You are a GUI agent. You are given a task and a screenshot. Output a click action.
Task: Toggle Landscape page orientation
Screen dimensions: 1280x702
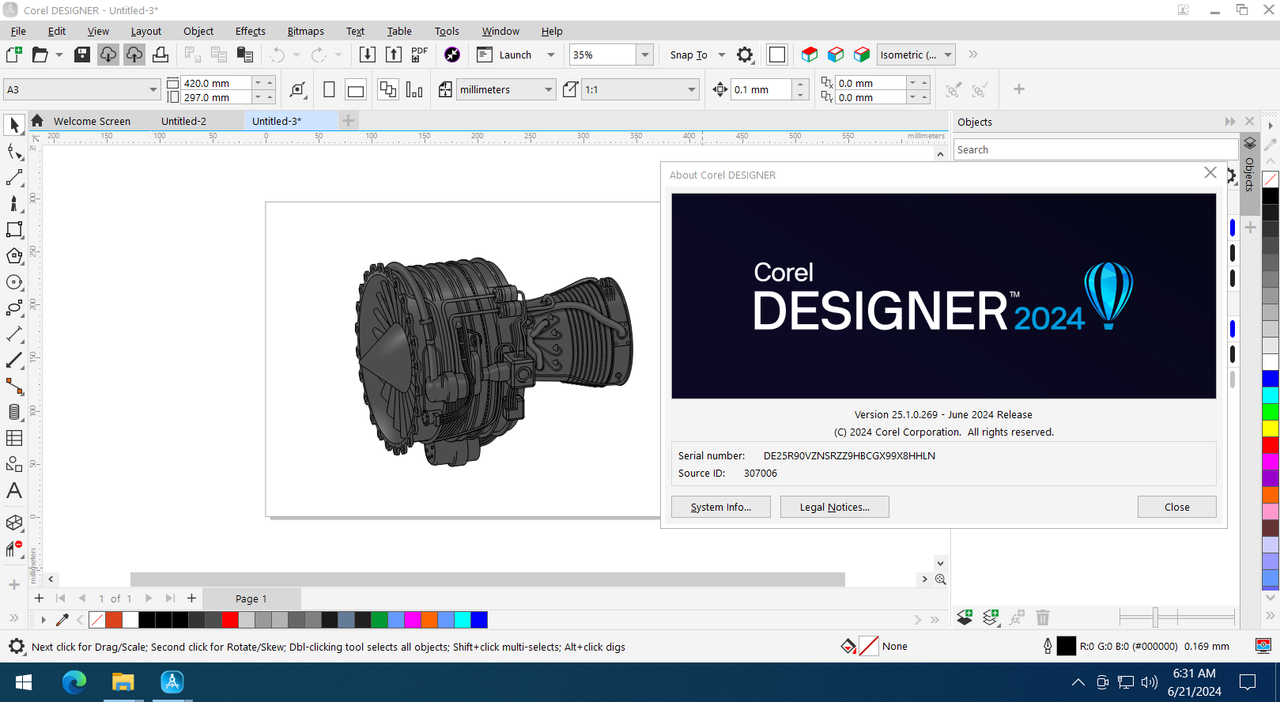356,90
